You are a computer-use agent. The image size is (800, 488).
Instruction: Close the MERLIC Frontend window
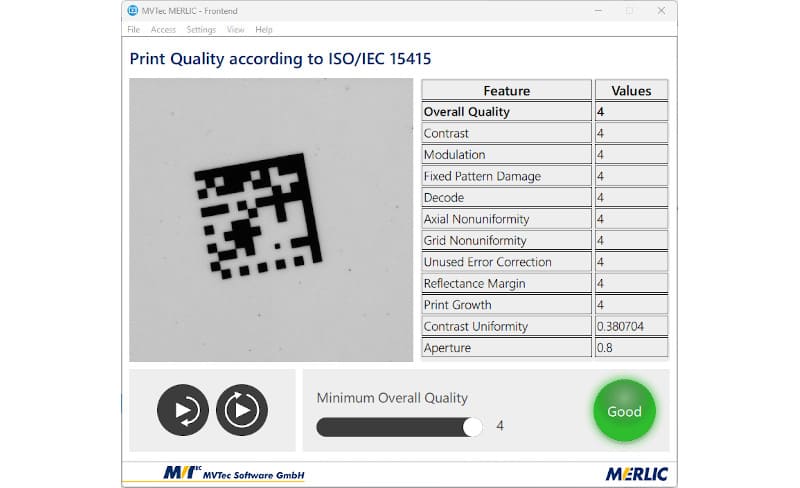tap(661, 10)
